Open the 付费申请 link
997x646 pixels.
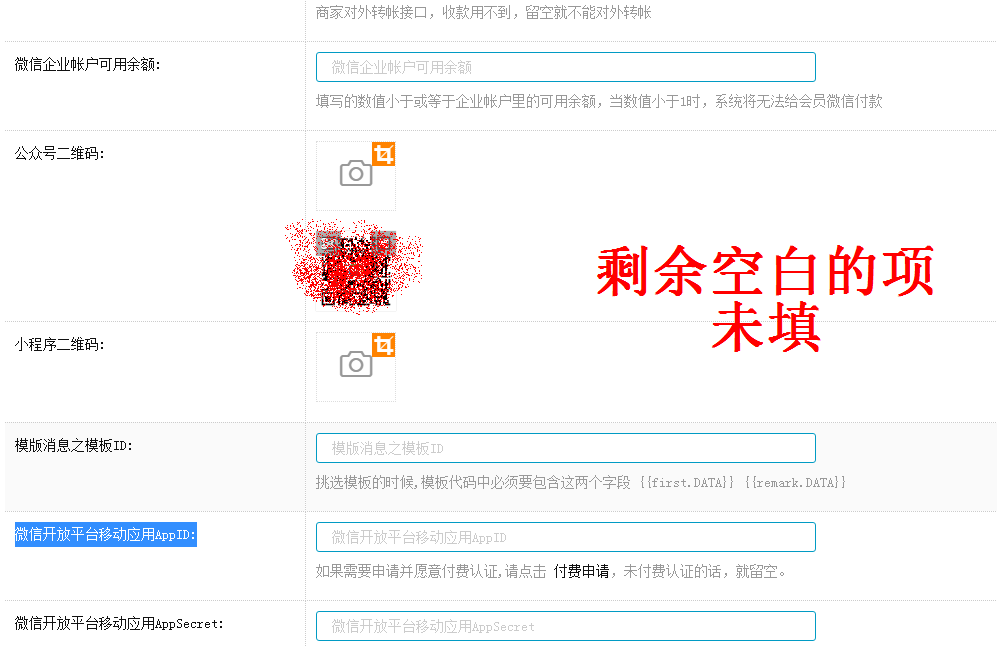coord(581,572)
